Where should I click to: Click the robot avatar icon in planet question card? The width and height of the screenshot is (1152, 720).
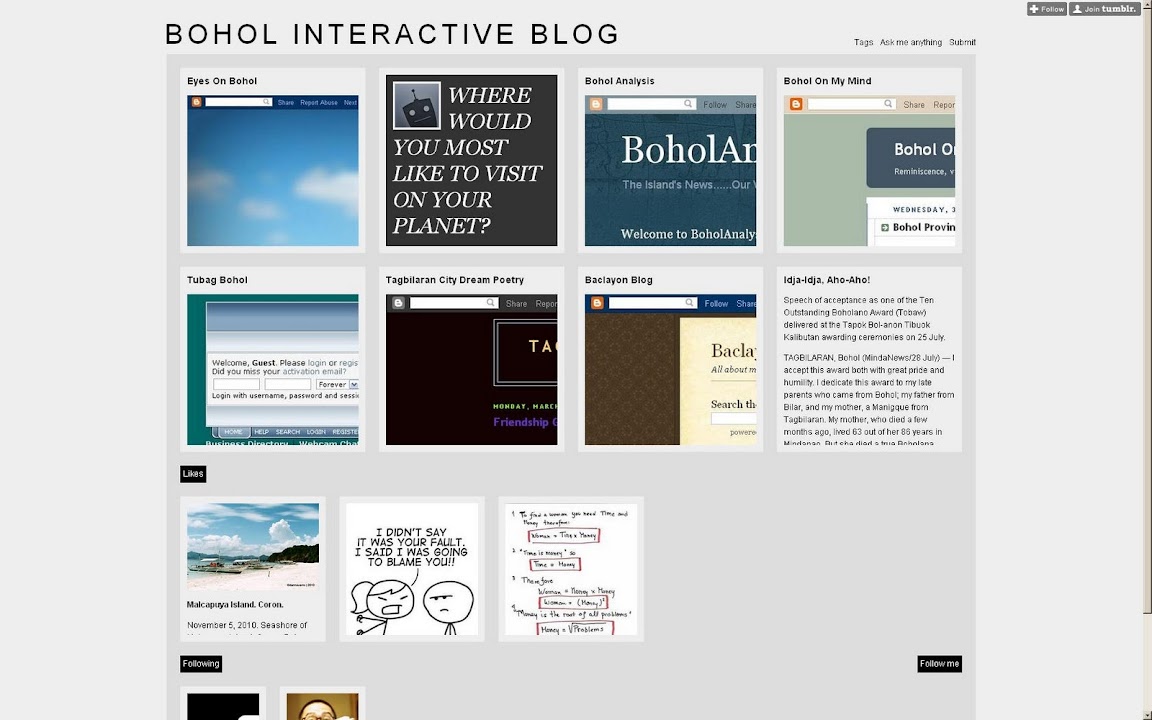(x=417, y=106)
